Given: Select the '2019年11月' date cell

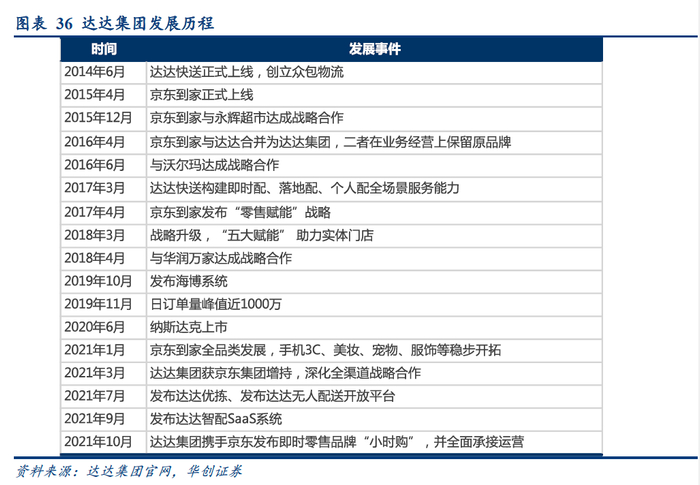Looking at the screenshot, I should click(x=104, y=304).
